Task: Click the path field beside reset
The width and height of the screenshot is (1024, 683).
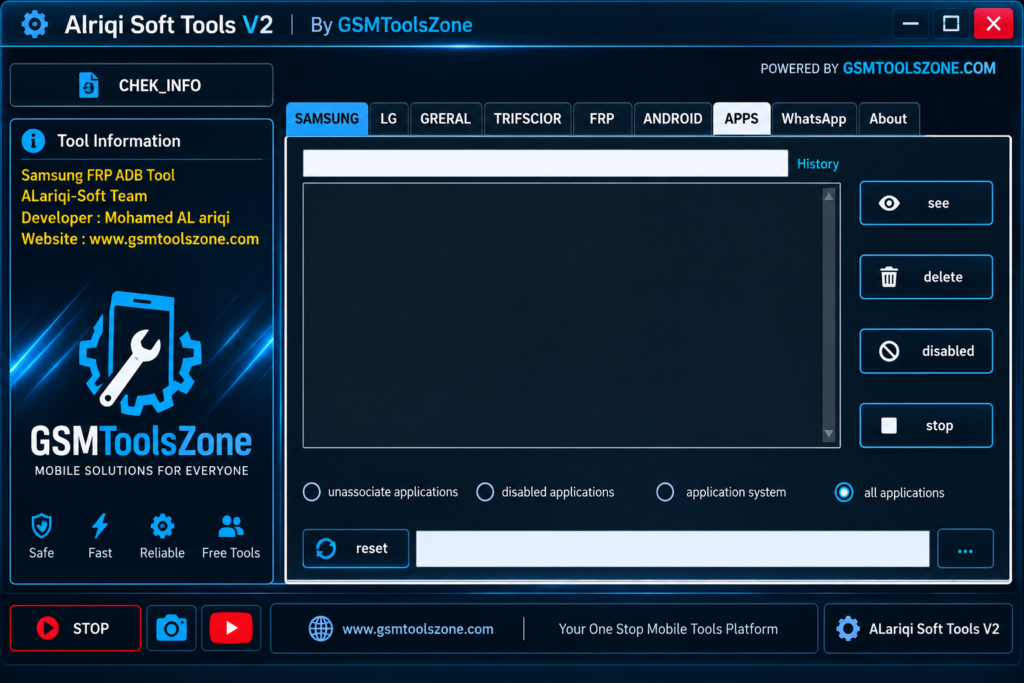Action: [673, 548]
